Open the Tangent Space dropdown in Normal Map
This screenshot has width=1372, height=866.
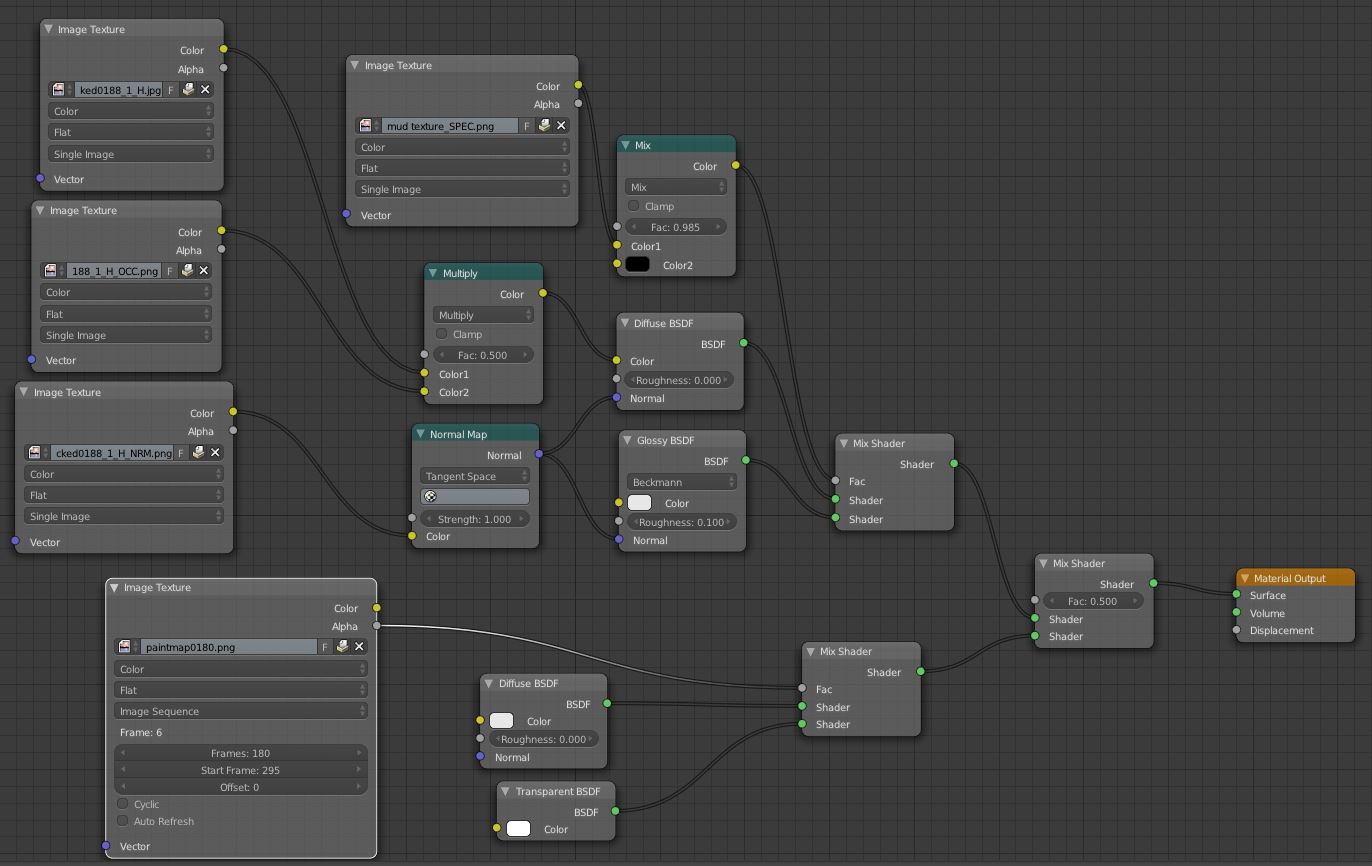tap(475, 476)
